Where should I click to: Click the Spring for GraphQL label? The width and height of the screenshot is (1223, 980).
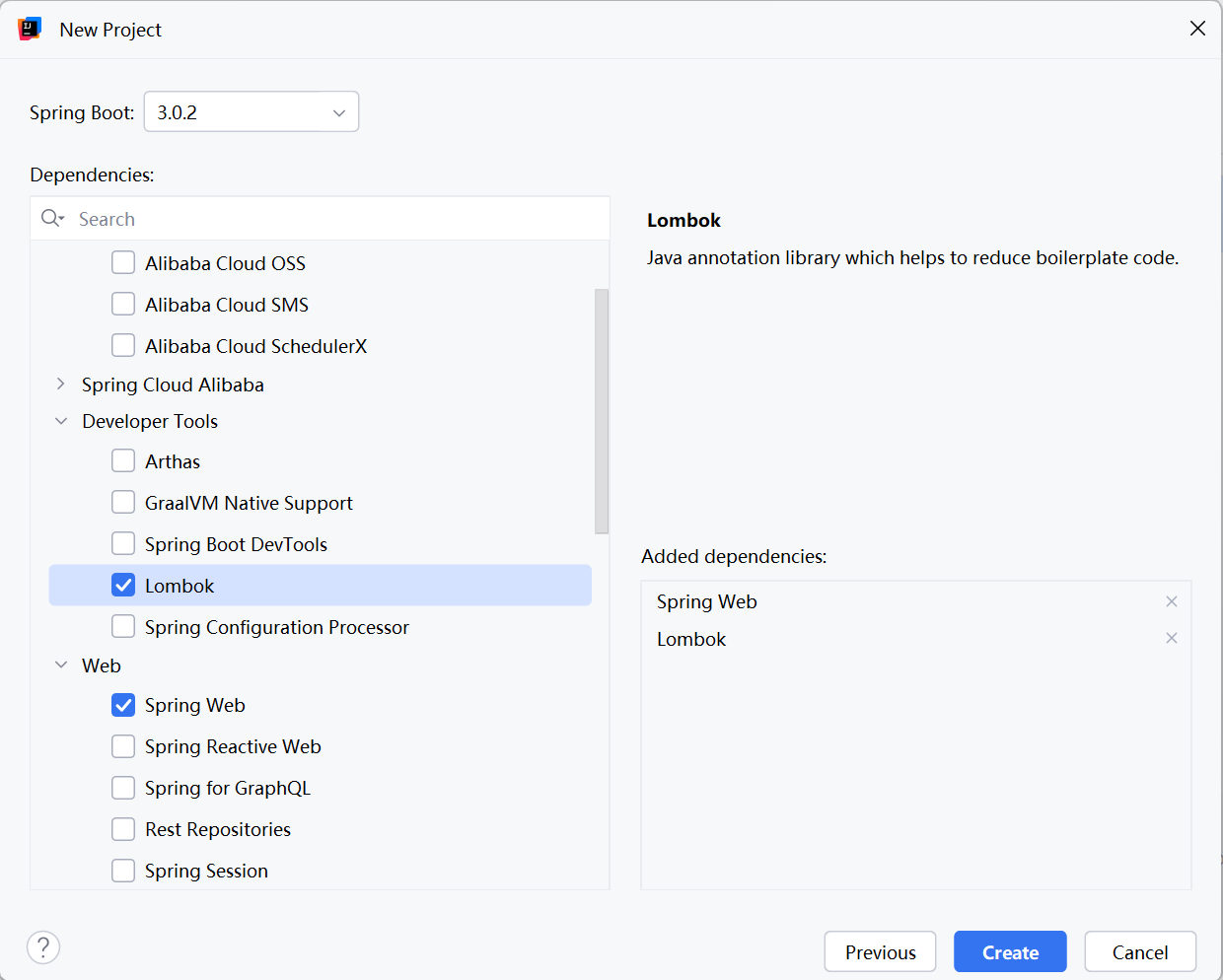[x=228, y=788]
